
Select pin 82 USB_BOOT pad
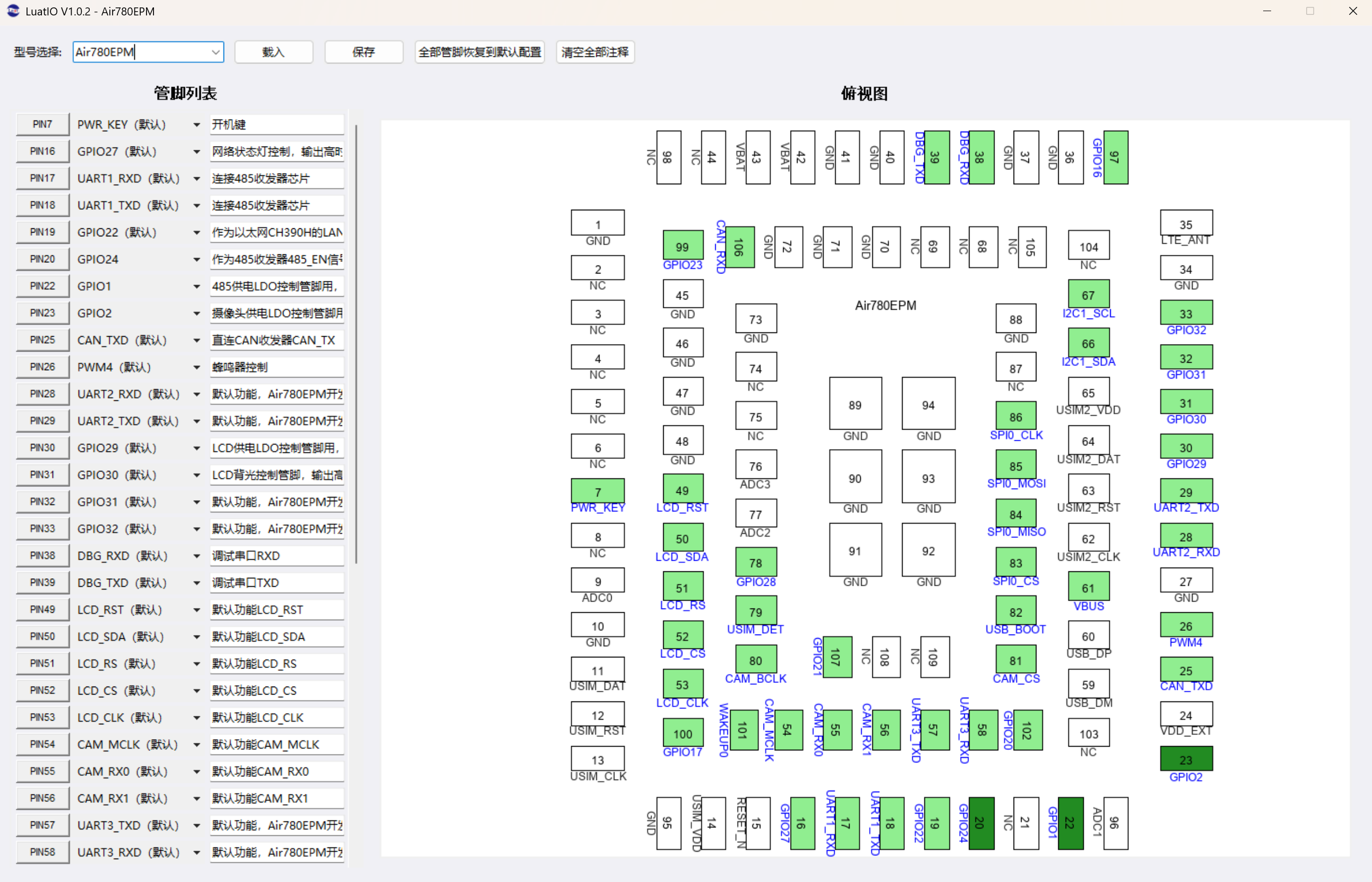pyautogui.click(x=1016, y=611)
